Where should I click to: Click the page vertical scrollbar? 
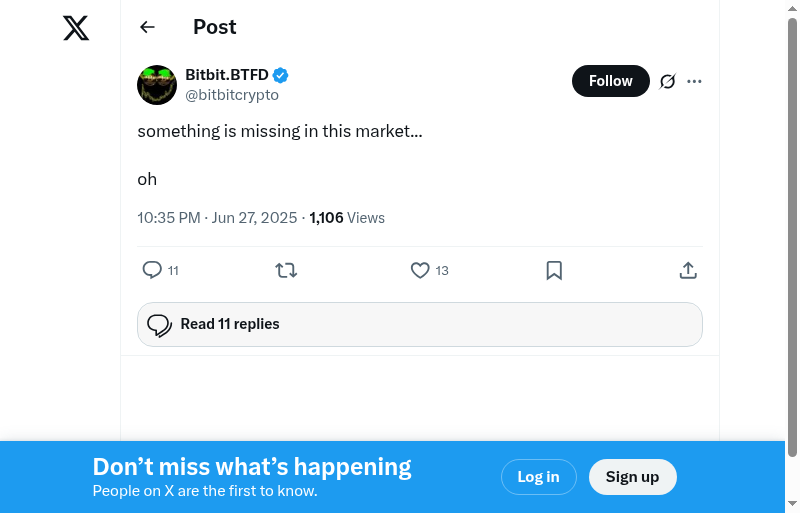pyautogui.click(x=793, y=240)
